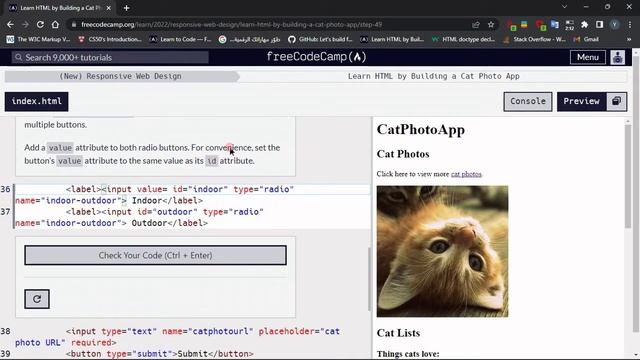640x360 pixels.
Task: Bookmark this page with the star icon
Action: click(491, 24)
